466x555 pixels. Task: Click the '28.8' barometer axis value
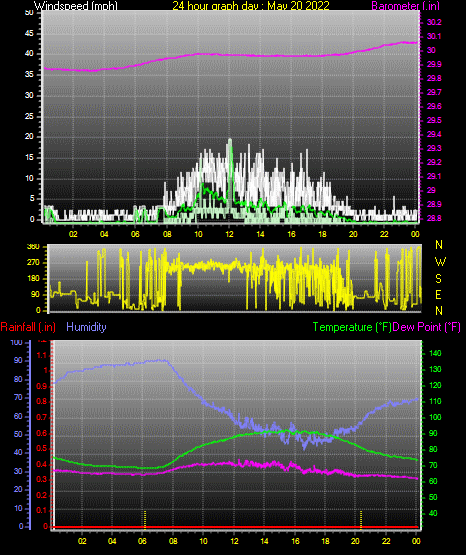click(x=434, y=218)
